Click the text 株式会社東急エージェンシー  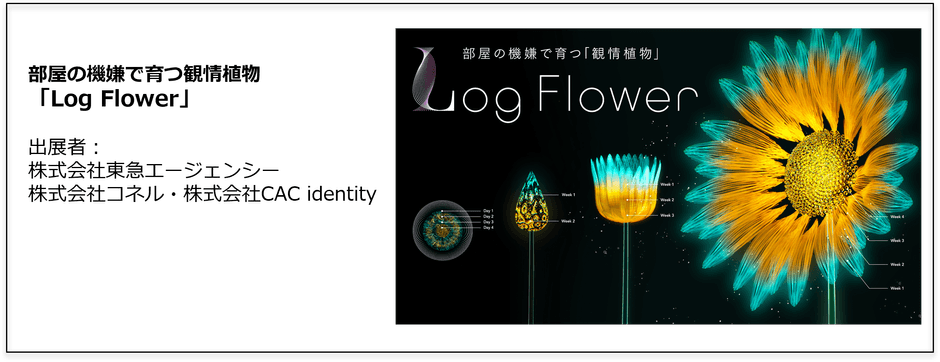tap(153, 170)
